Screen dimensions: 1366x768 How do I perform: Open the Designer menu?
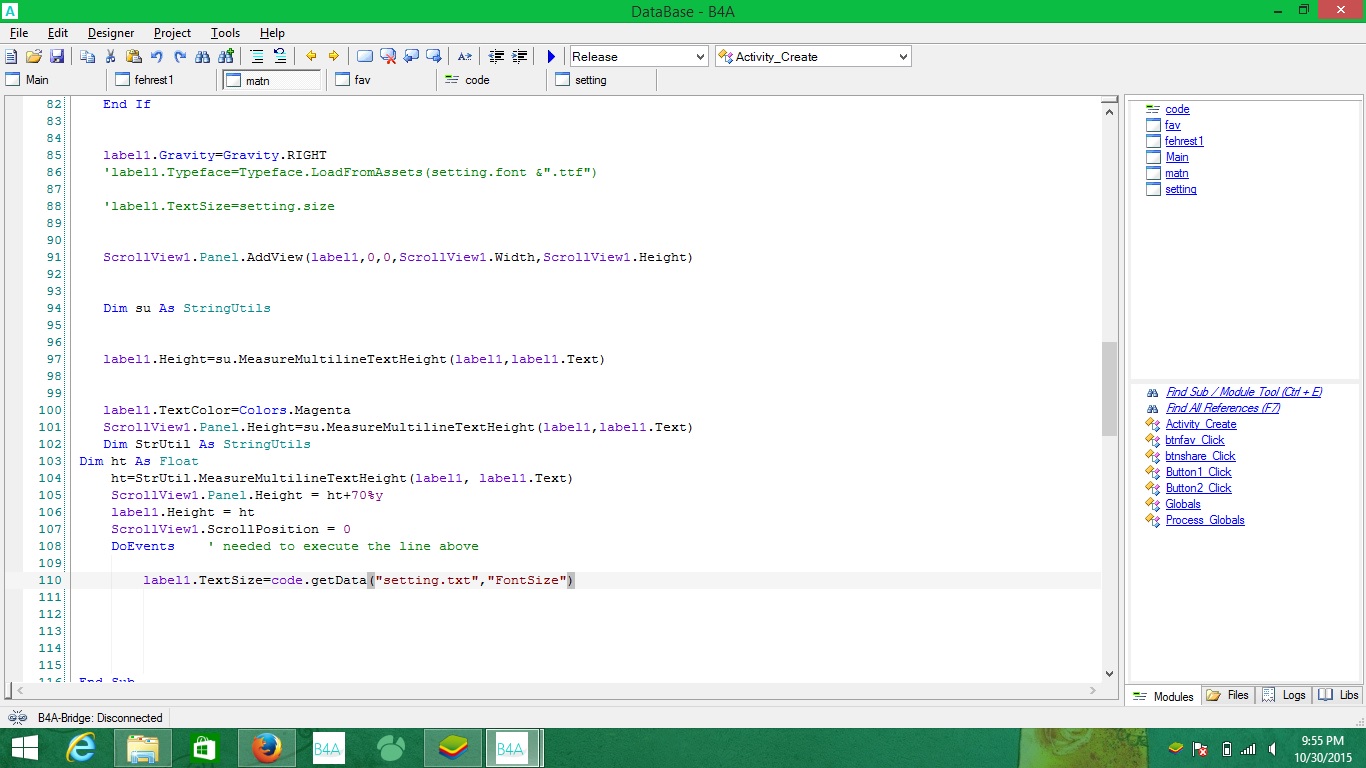click(111, 33)
